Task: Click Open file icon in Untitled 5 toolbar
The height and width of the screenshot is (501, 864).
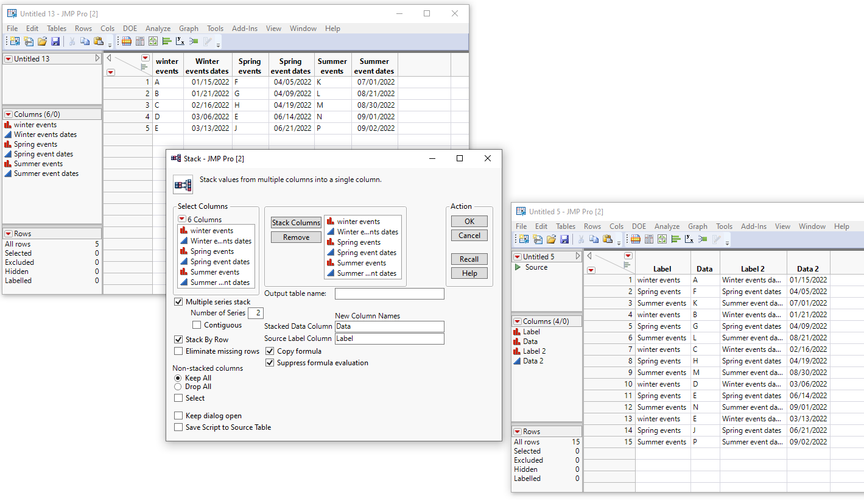Action: (551, 239)
